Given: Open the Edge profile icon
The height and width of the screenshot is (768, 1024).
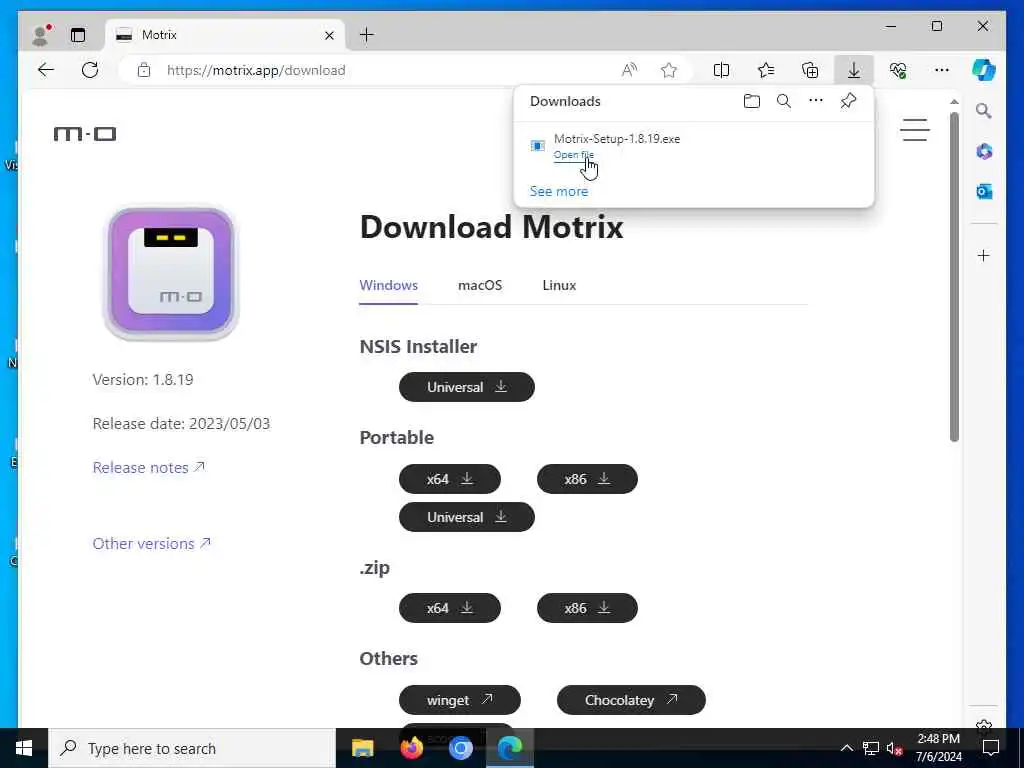Looking at the screenshot, I should point(41,35).
